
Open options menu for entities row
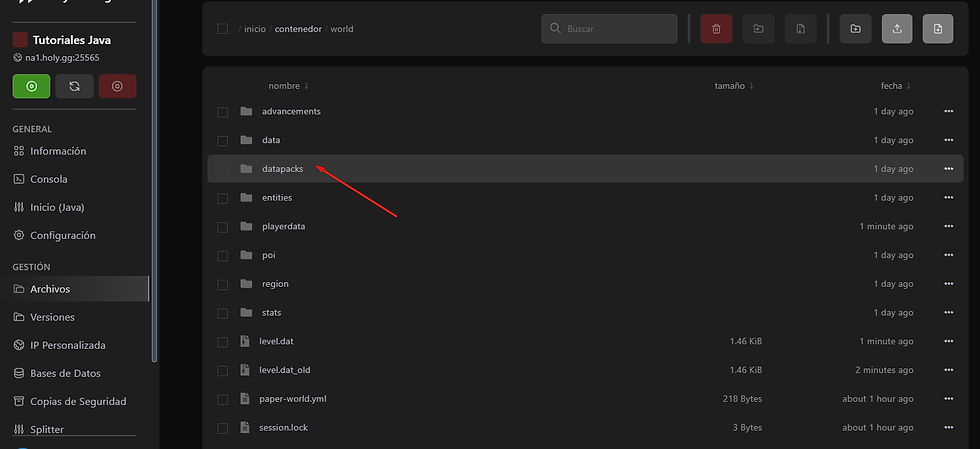(x=949, y=198)
